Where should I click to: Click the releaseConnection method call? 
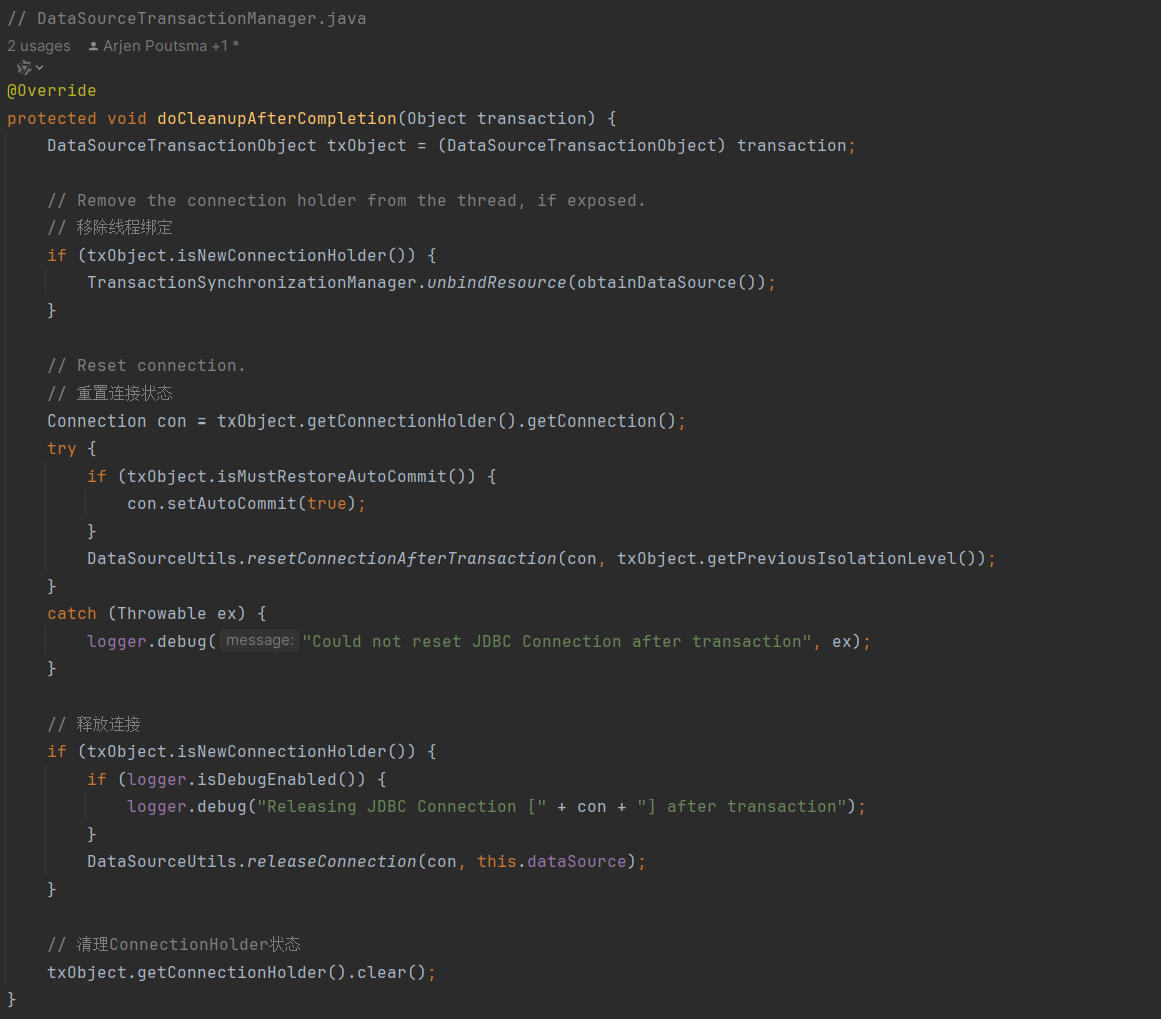click(x=332, y=862)
